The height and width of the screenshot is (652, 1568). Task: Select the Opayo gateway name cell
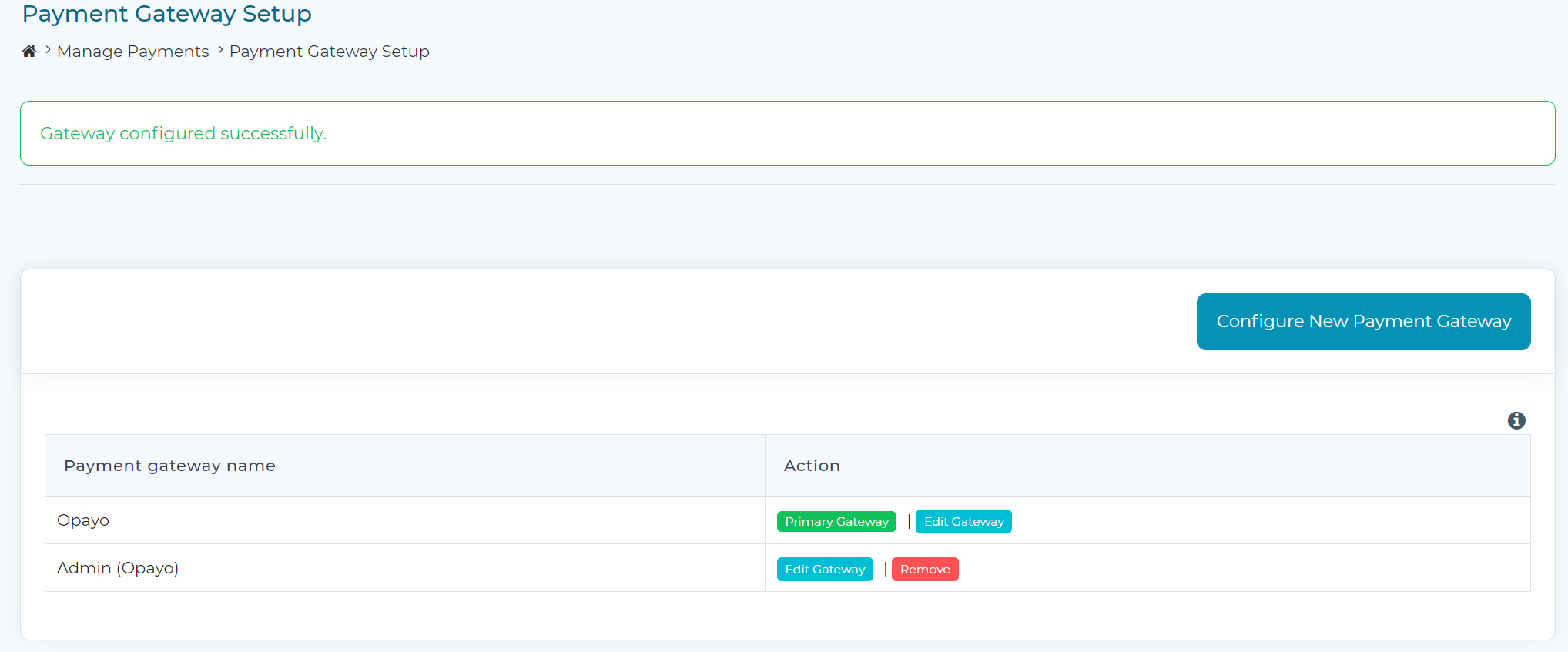(x=405, y=520)
